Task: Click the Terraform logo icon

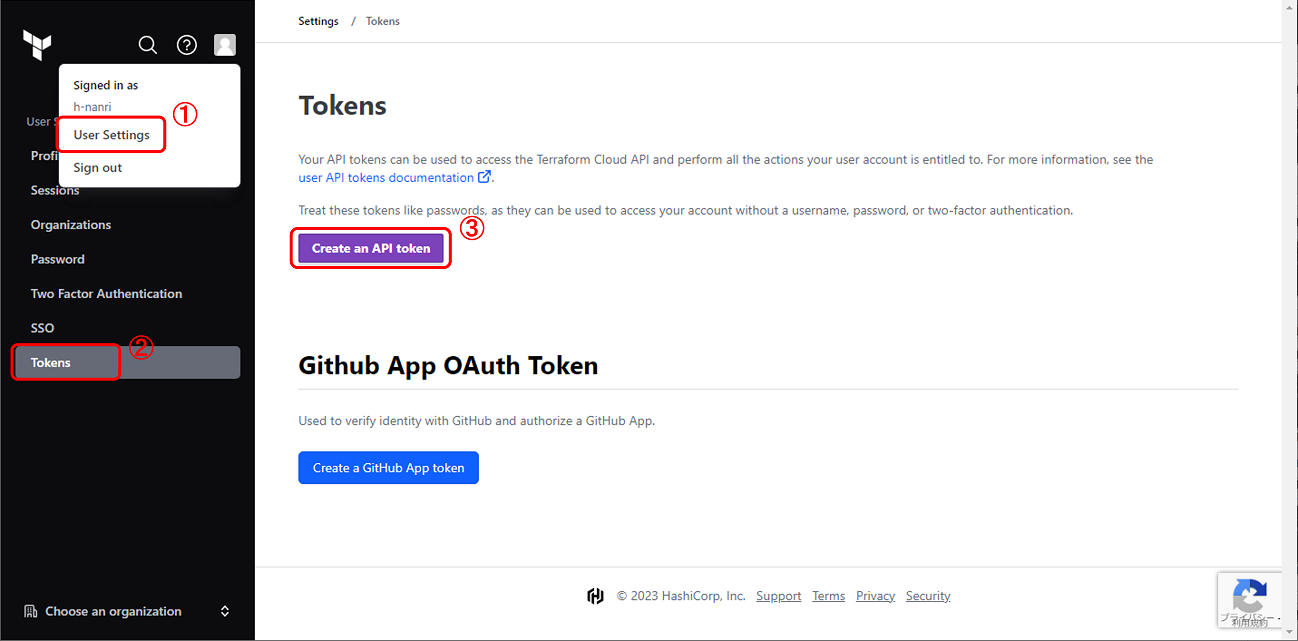Action: 37,45
